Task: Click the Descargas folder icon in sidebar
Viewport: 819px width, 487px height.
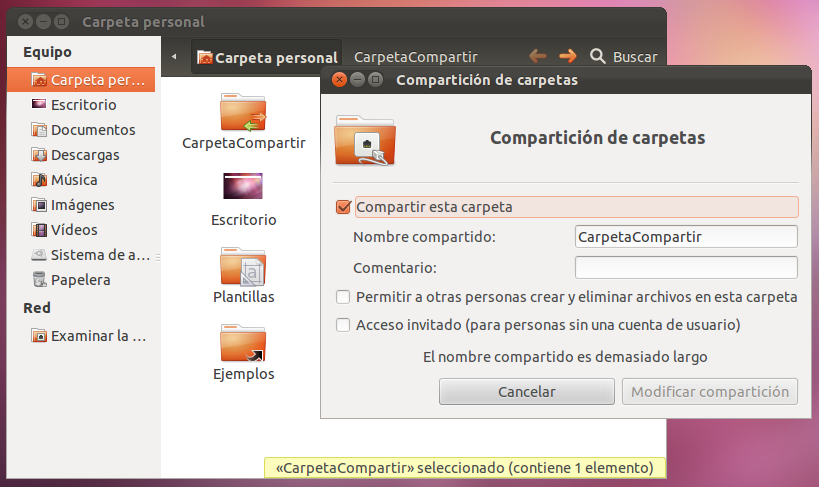Action: point(39,154)
